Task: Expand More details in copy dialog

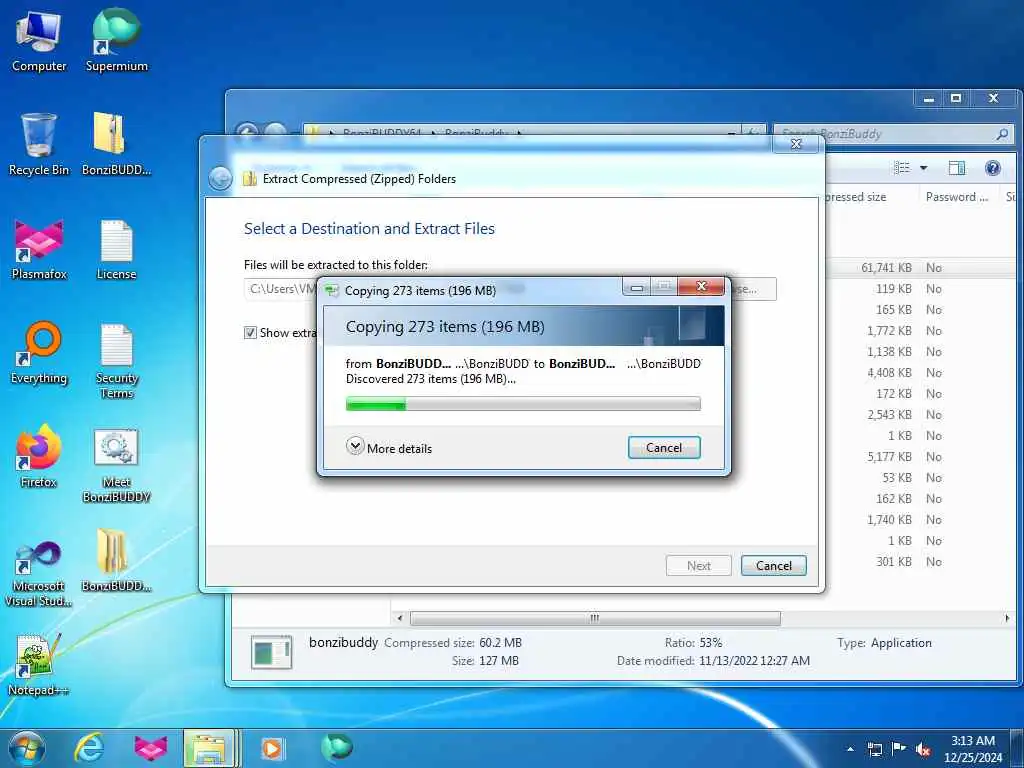Action: pyautogui.click(x=389, y=447)
